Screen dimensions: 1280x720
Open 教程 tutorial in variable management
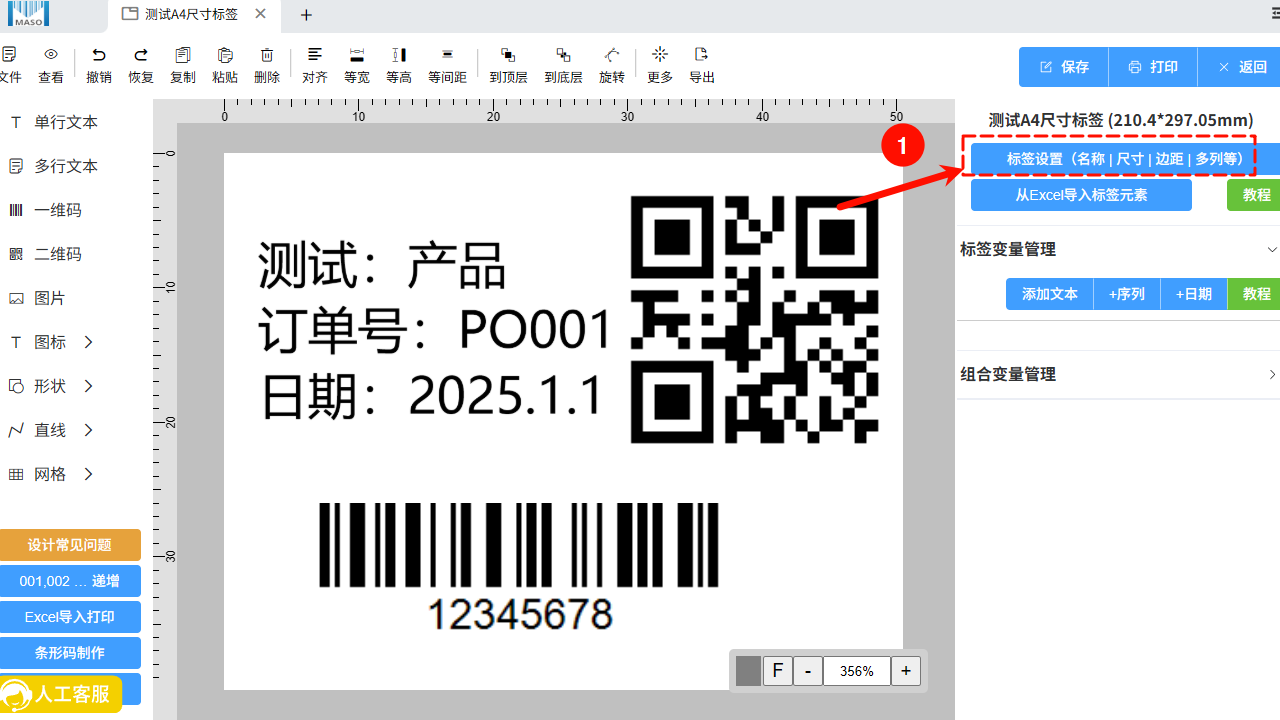tap(1255, 294)
